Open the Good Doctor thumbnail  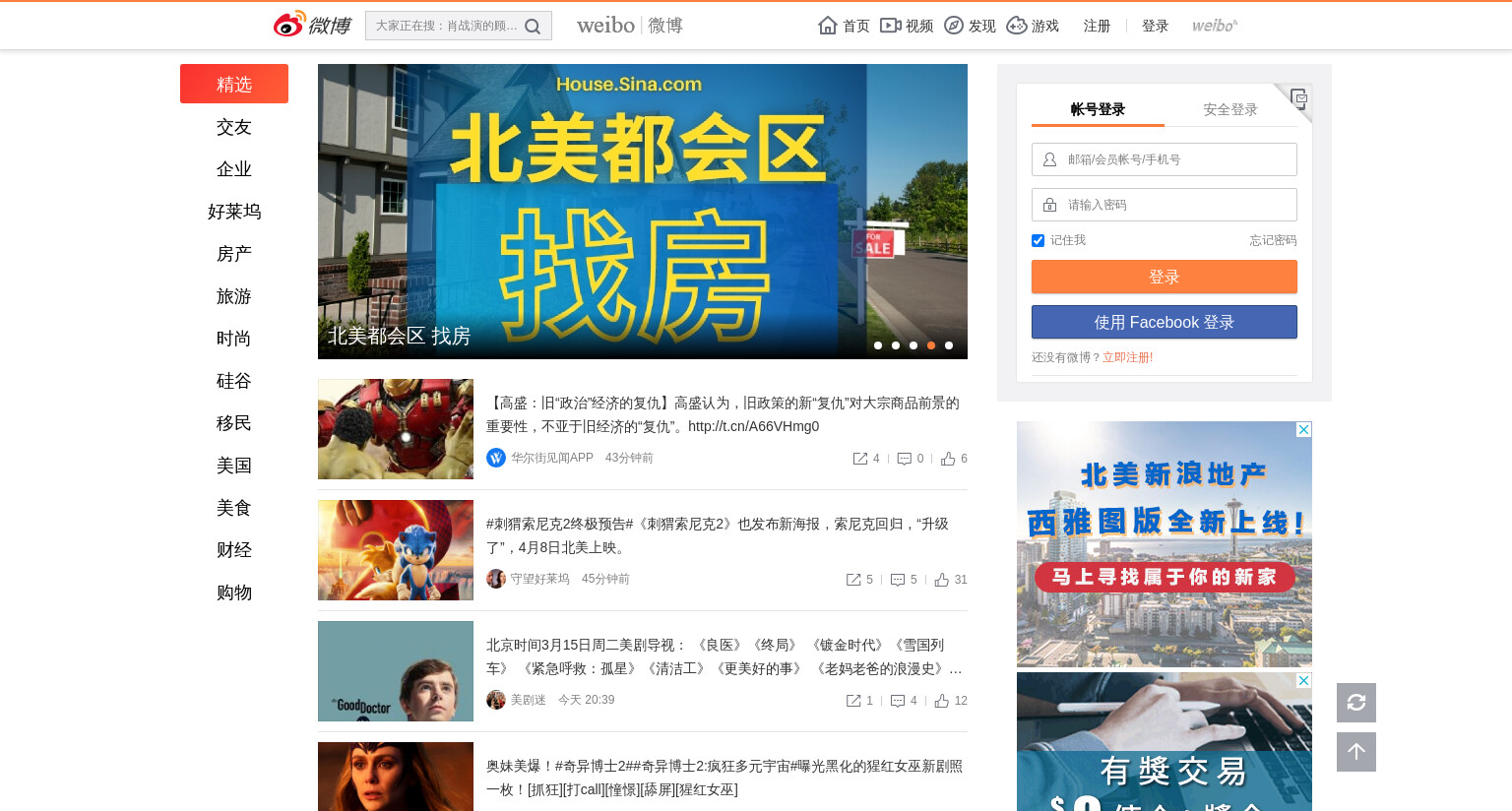pyautogui.click(x=396, y=671)
